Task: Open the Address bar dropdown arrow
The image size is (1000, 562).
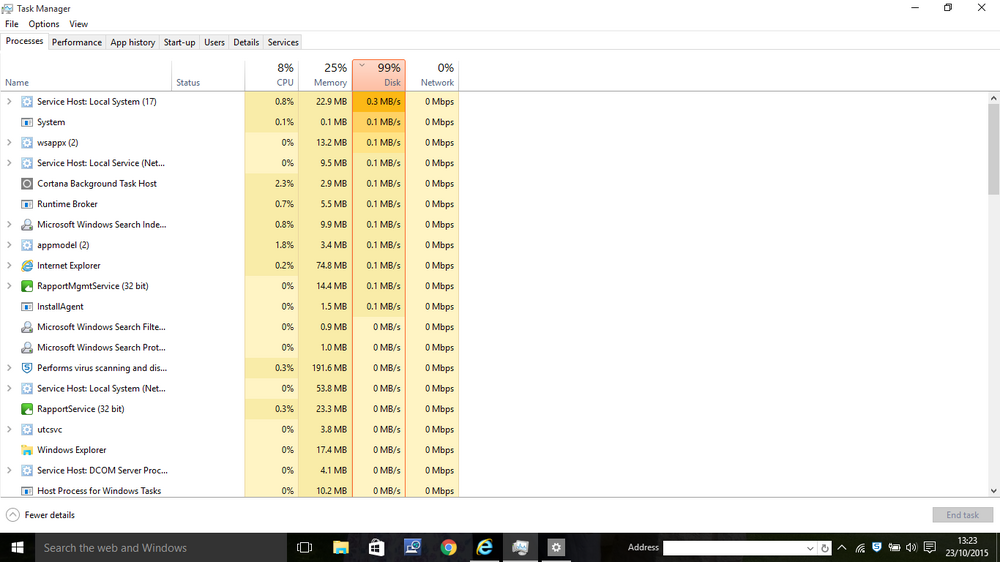Action: pyautogui.click(x=810, y=548)
